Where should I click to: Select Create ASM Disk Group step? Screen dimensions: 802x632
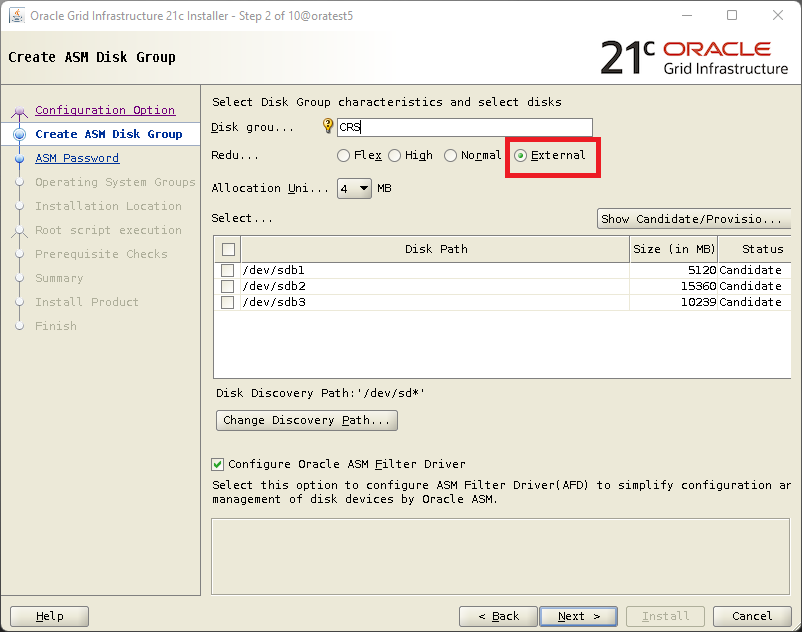(x=108, y=134)
